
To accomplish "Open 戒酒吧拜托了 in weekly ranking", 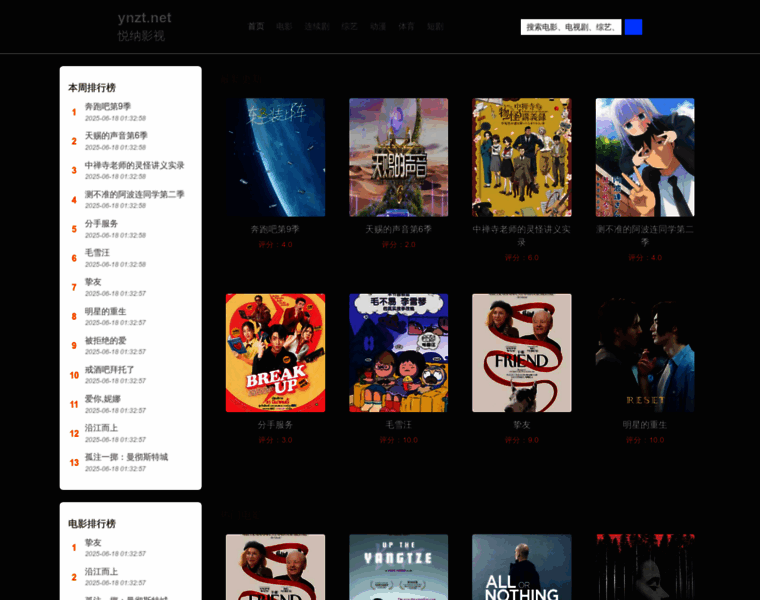I will [110, 369].
